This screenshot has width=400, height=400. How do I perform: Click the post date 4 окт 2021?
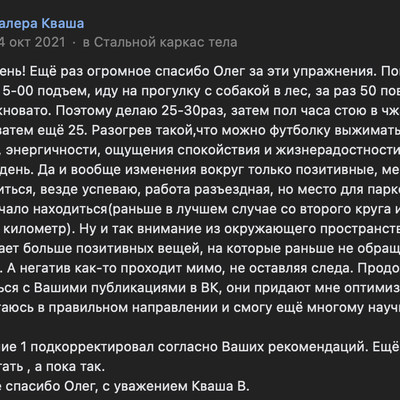point(33,42)
